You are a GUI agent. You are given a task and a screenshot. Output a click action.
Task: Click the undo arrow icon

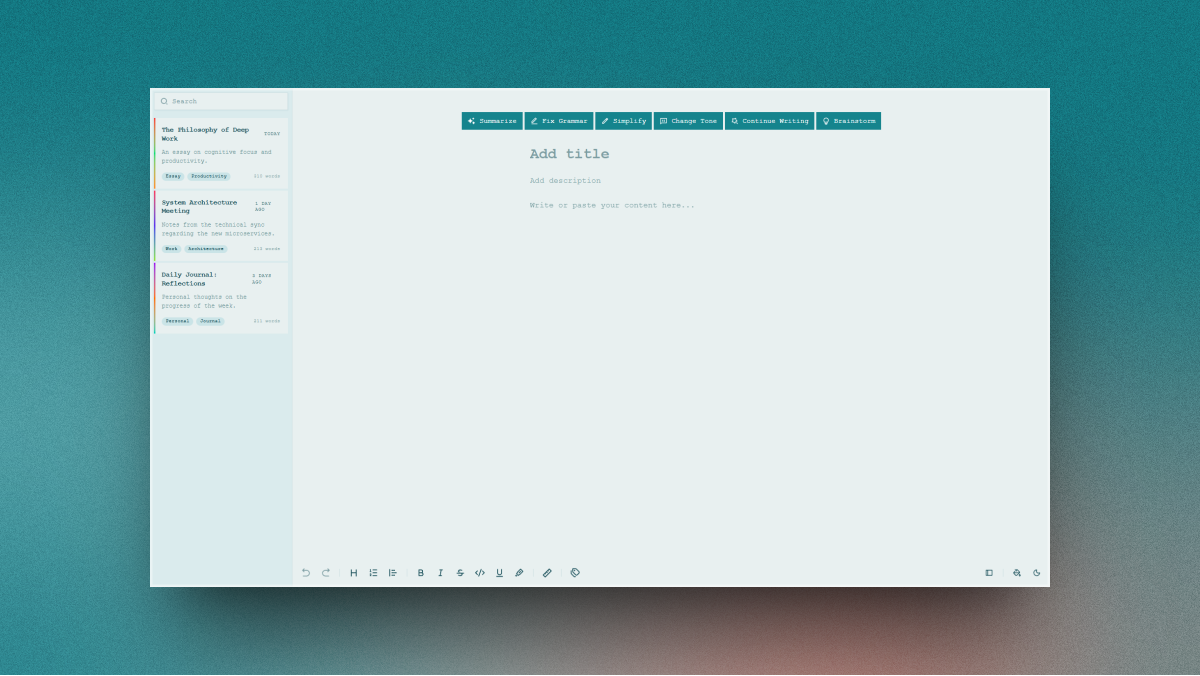[x=306, y=572]
